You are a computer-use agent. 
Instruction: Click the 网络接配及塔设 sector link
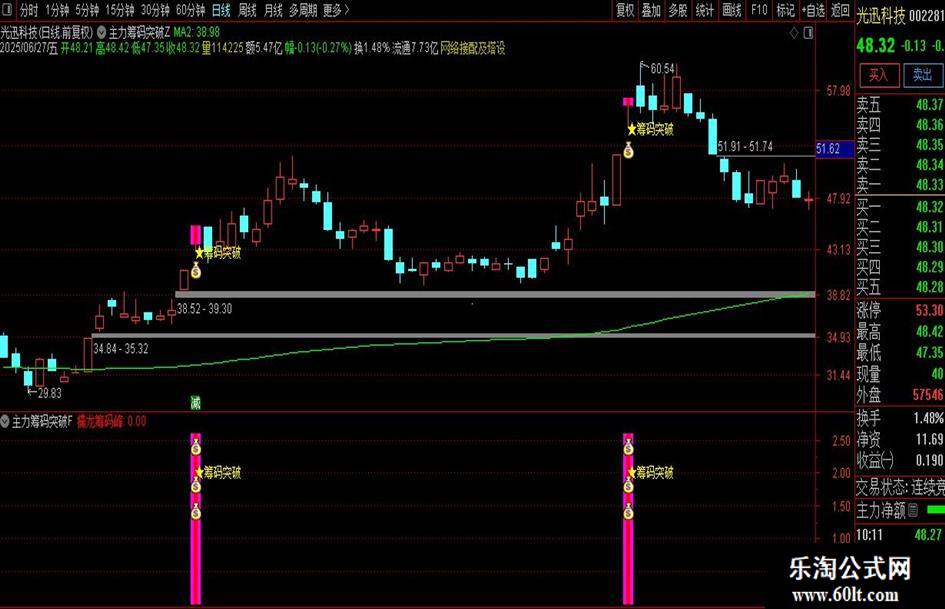click(472, 48)
